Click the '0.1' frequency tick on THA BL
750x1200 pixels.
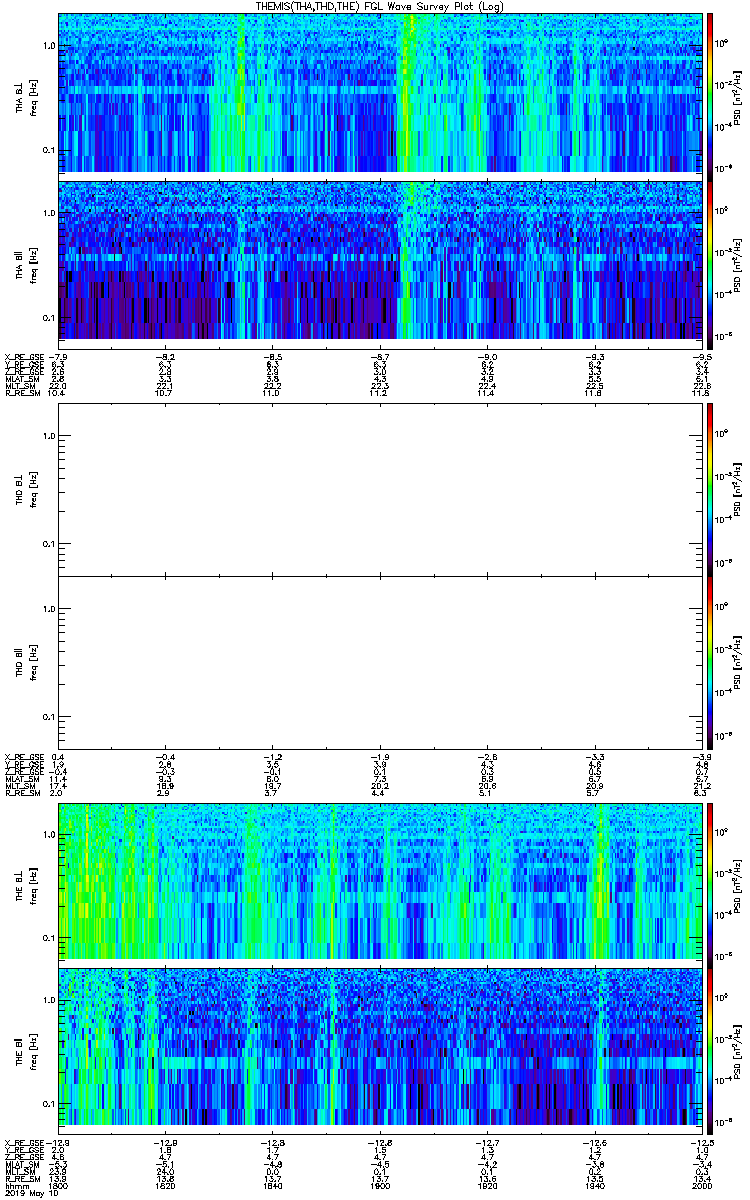click(49, 151)
